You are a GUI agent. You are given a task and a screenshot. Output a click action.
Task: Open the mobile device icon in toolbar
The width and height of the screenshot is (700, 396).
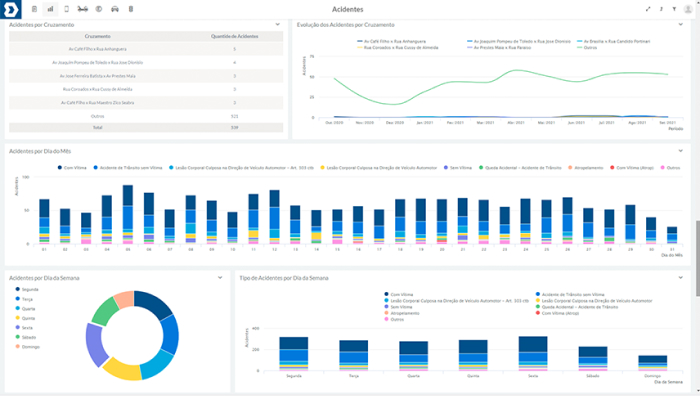click(x=67, y=9)
